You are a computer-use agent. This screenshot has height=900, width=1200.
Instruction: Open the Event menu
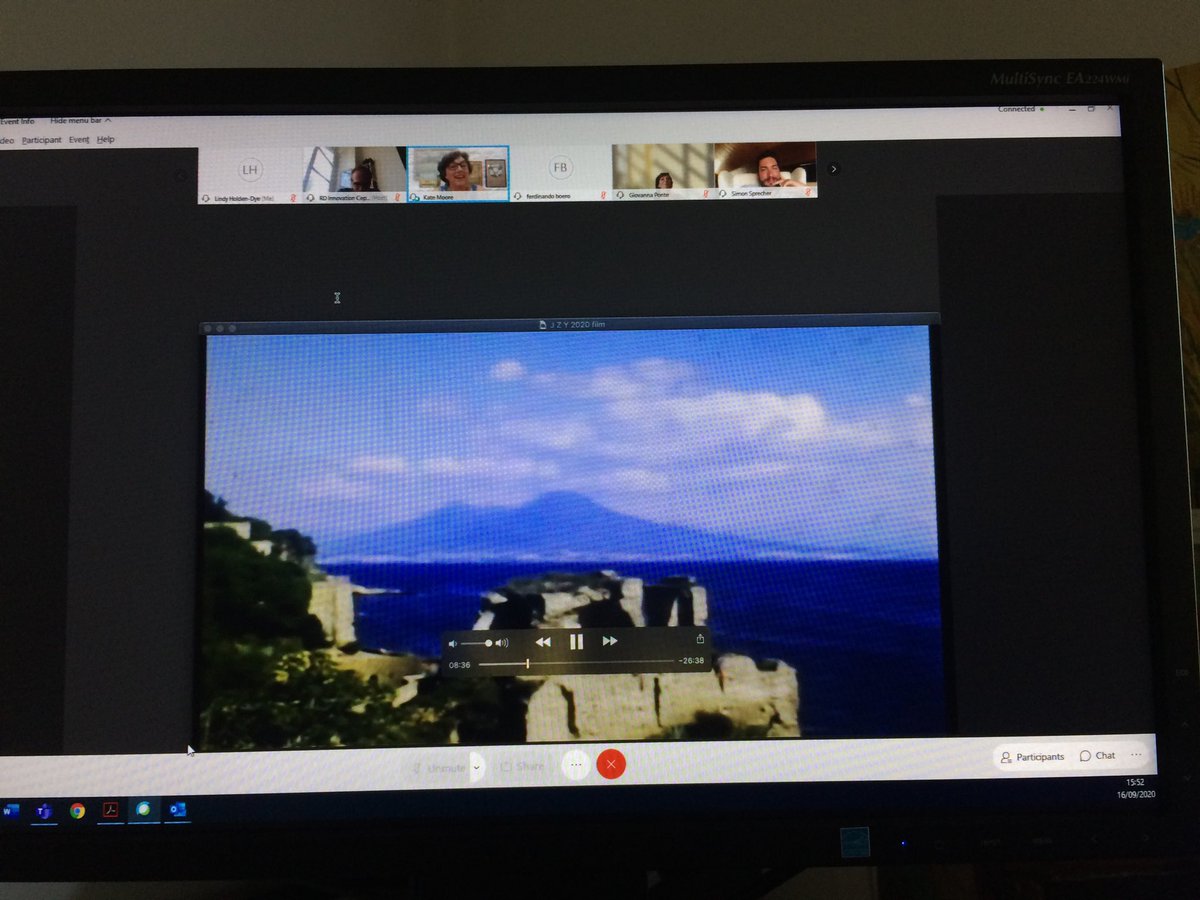(79, 140)
